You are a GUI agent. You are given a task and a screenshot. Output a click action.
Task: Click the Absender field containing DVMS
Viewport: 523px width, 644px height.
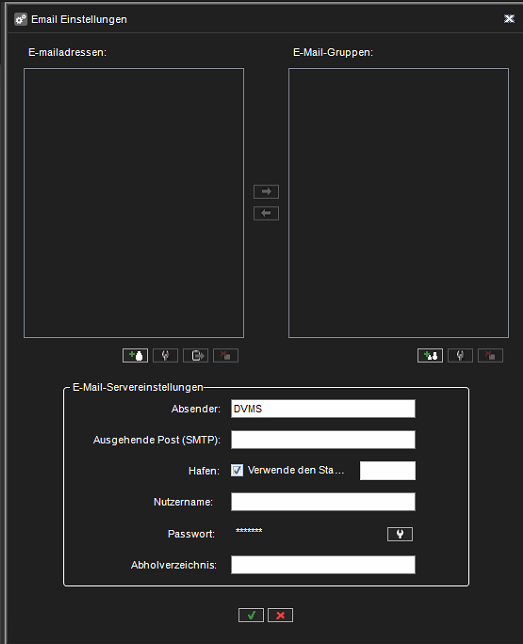click(x=323, y=409)
